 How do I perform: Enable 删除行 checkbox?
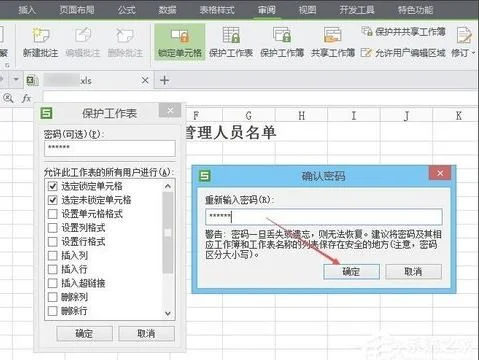pos(53,311)
